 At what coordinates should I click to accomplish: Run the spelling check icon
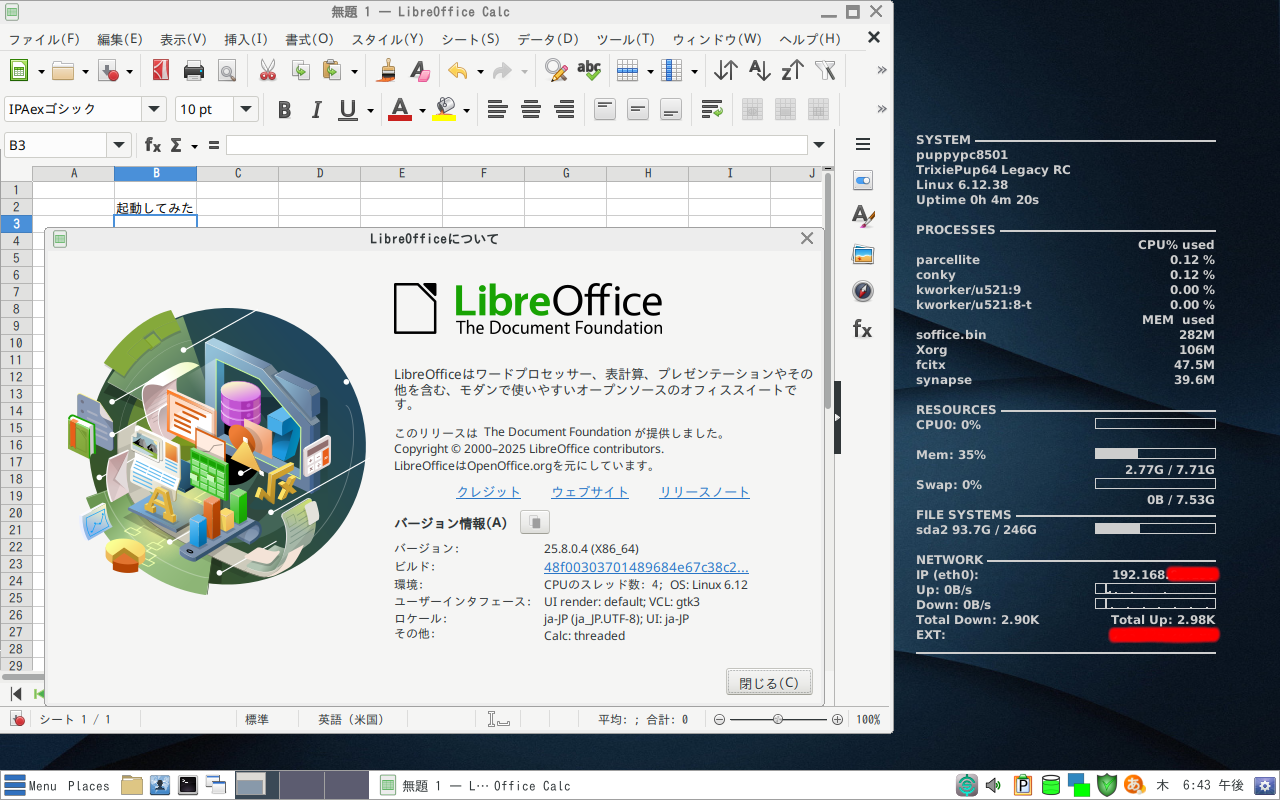[x=589, y=70]
